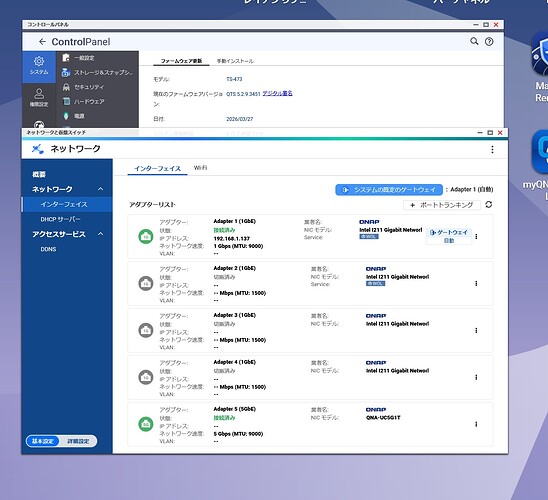Click Adapter 5 green 5G status icon
Image resolution: width=548 pixels, height=500 pixels.
146,424
